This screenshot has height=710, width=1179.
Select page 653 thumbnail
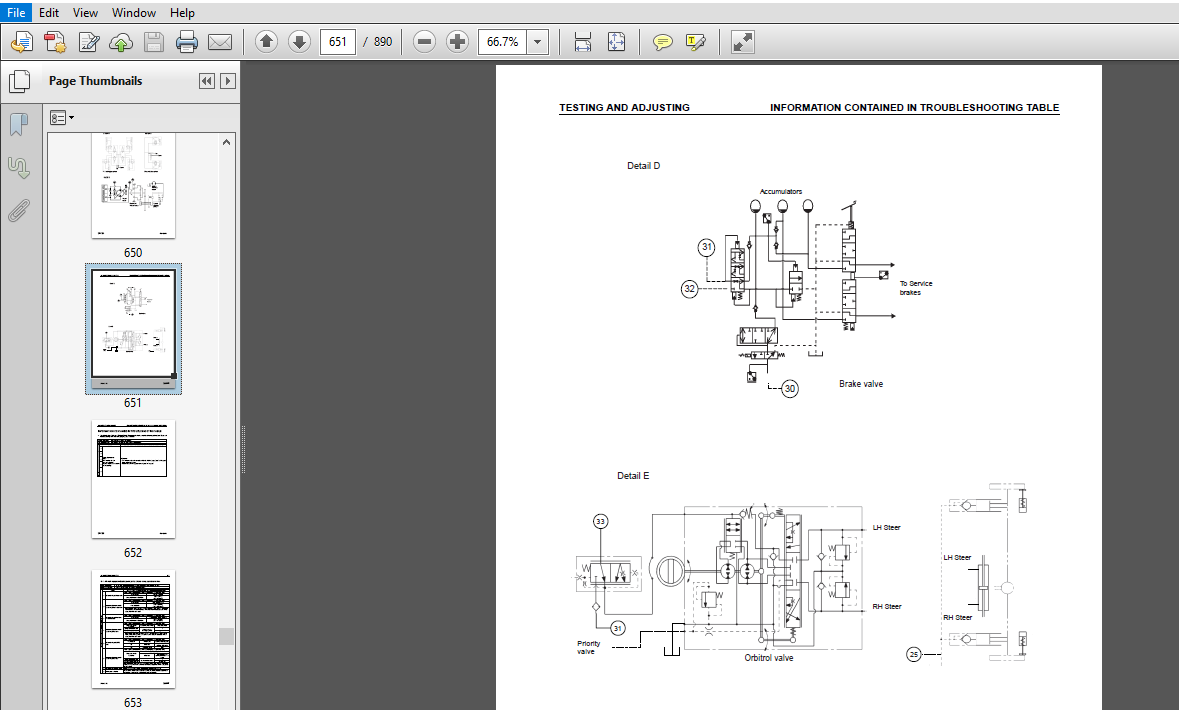click(133, 629)
